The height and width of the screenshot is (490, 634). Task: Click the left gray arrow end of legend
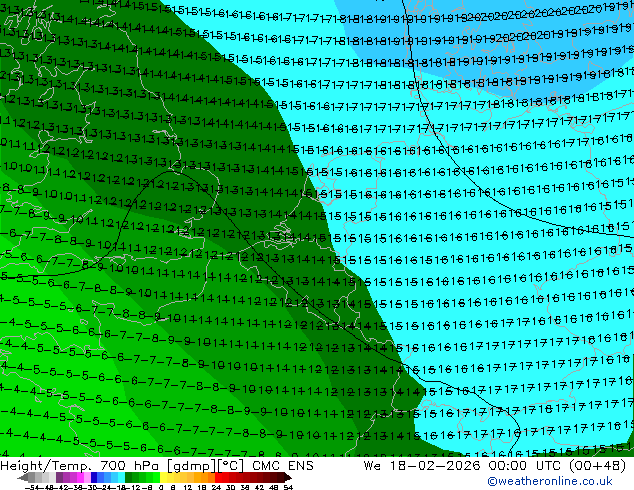point(23,478)
